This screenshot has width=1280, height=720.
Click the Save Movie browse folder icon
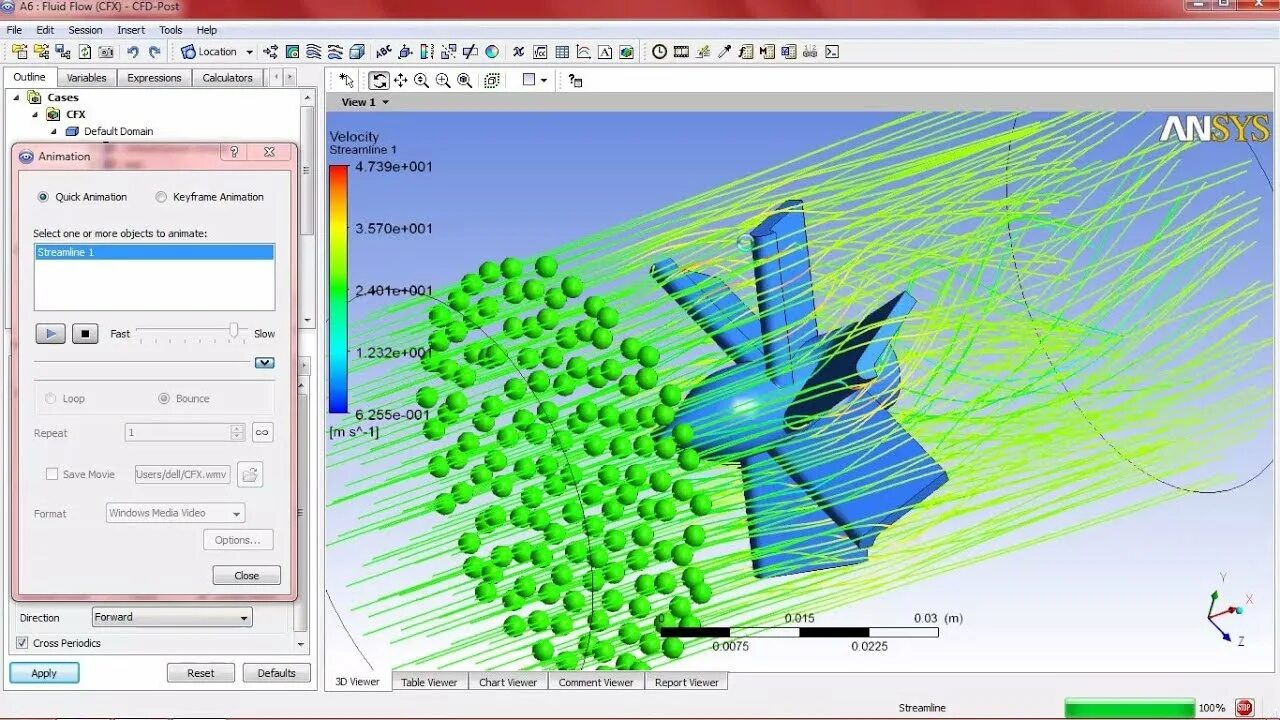click(250, 474)
